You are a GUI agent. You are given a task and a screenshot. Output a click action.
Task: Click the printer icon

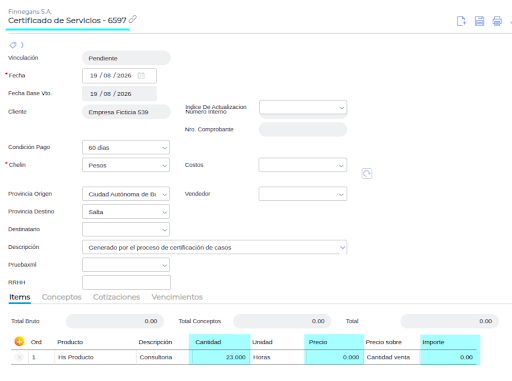click(497, 21)
